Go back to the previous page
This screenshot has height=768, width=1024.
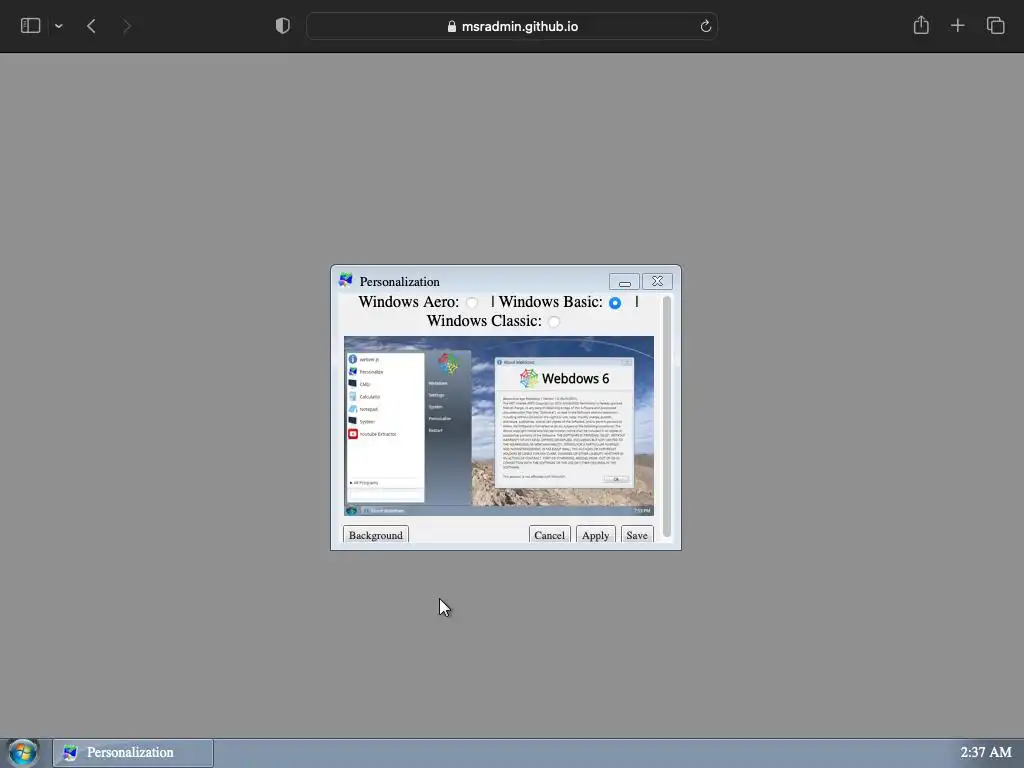coord(91,26)
